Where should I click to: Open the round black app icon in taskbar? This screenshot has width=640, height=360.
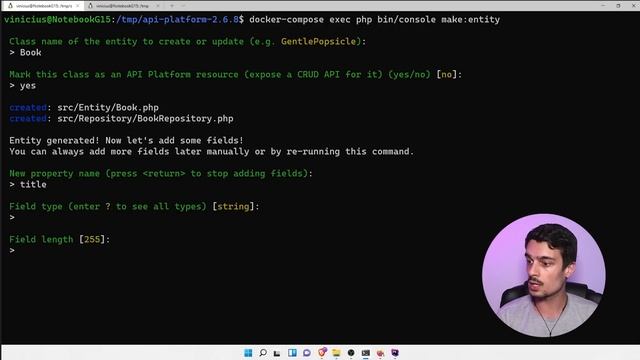click(x=351, y=353)
